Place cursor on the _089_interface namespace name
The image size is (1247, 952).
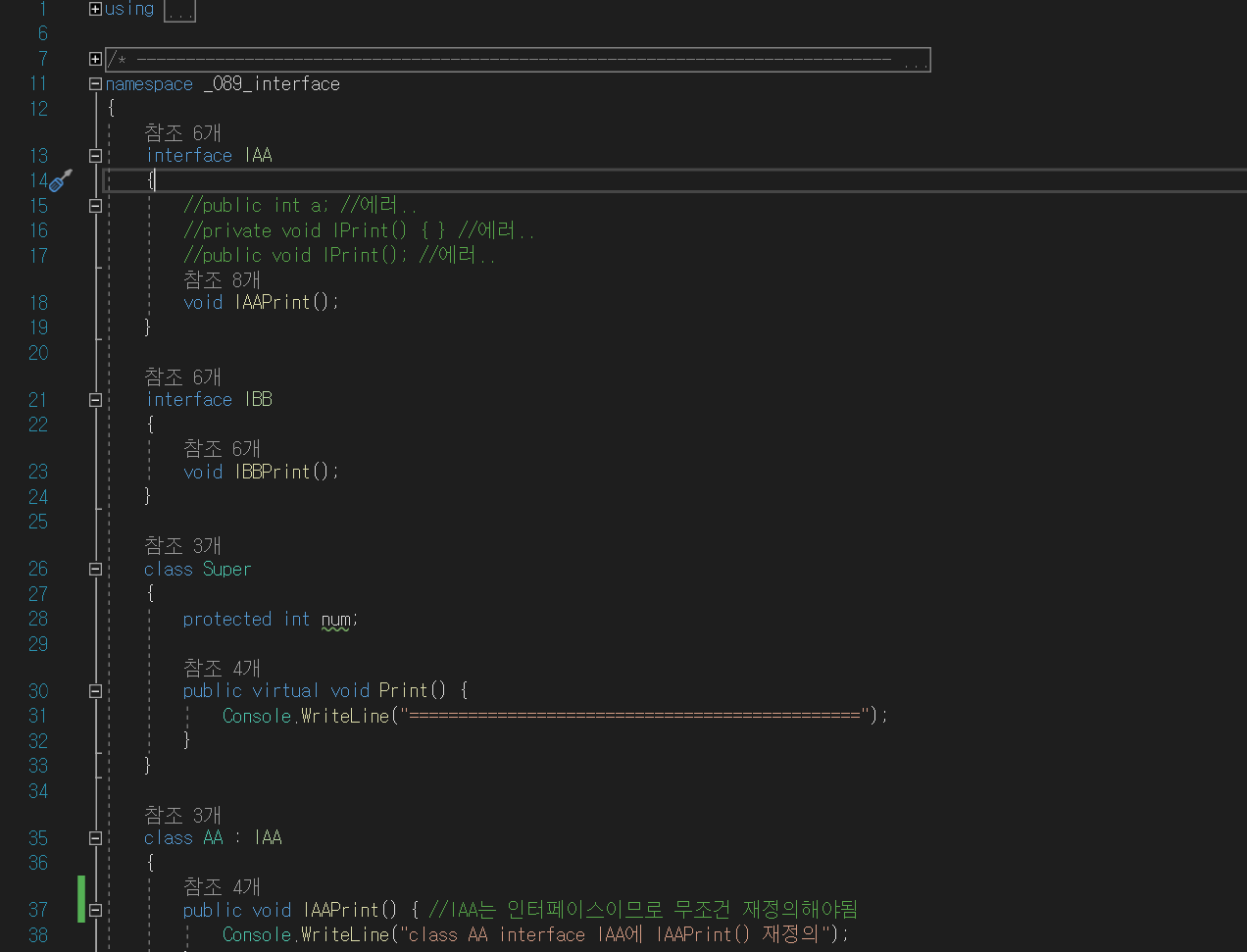tap(272, 84)
